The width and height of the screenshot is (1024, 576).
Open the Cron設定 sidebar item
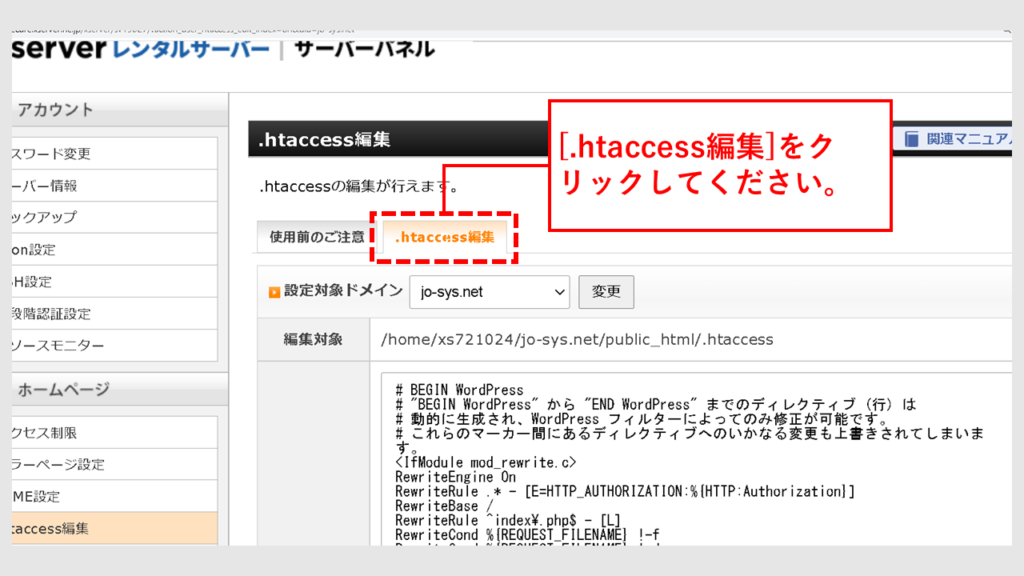114,249
